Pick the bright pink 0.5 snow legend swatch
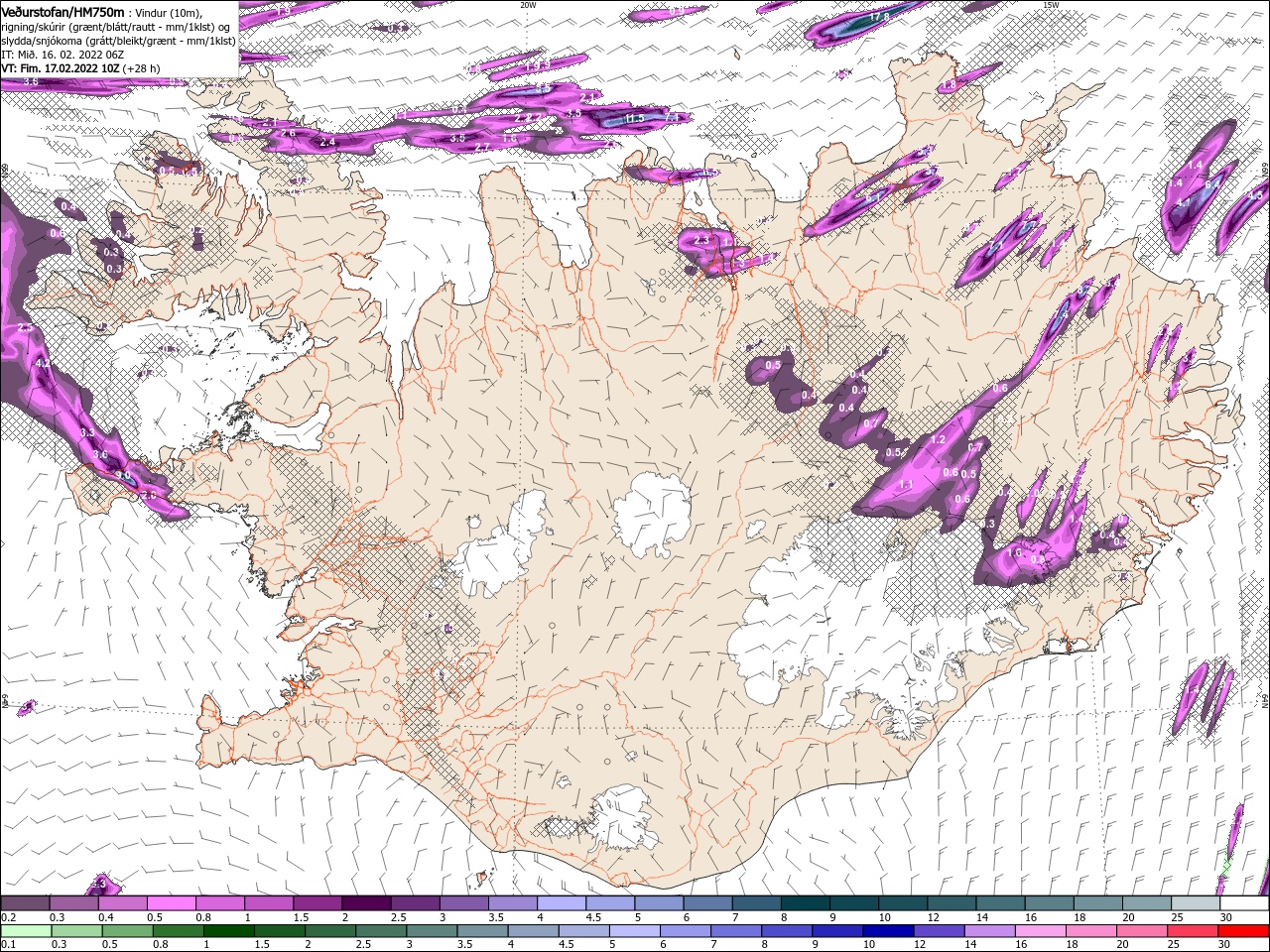 pos(171,903)
